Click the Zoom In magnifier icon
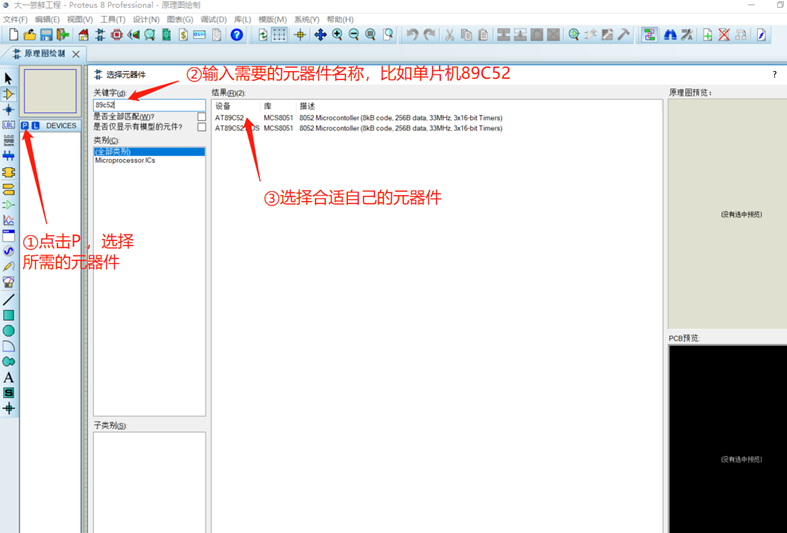 coord(337,35)
